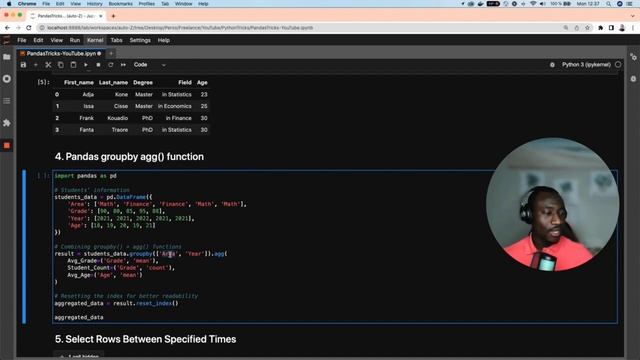Click heading 5. Select Rows Between Specified Times

145,339
